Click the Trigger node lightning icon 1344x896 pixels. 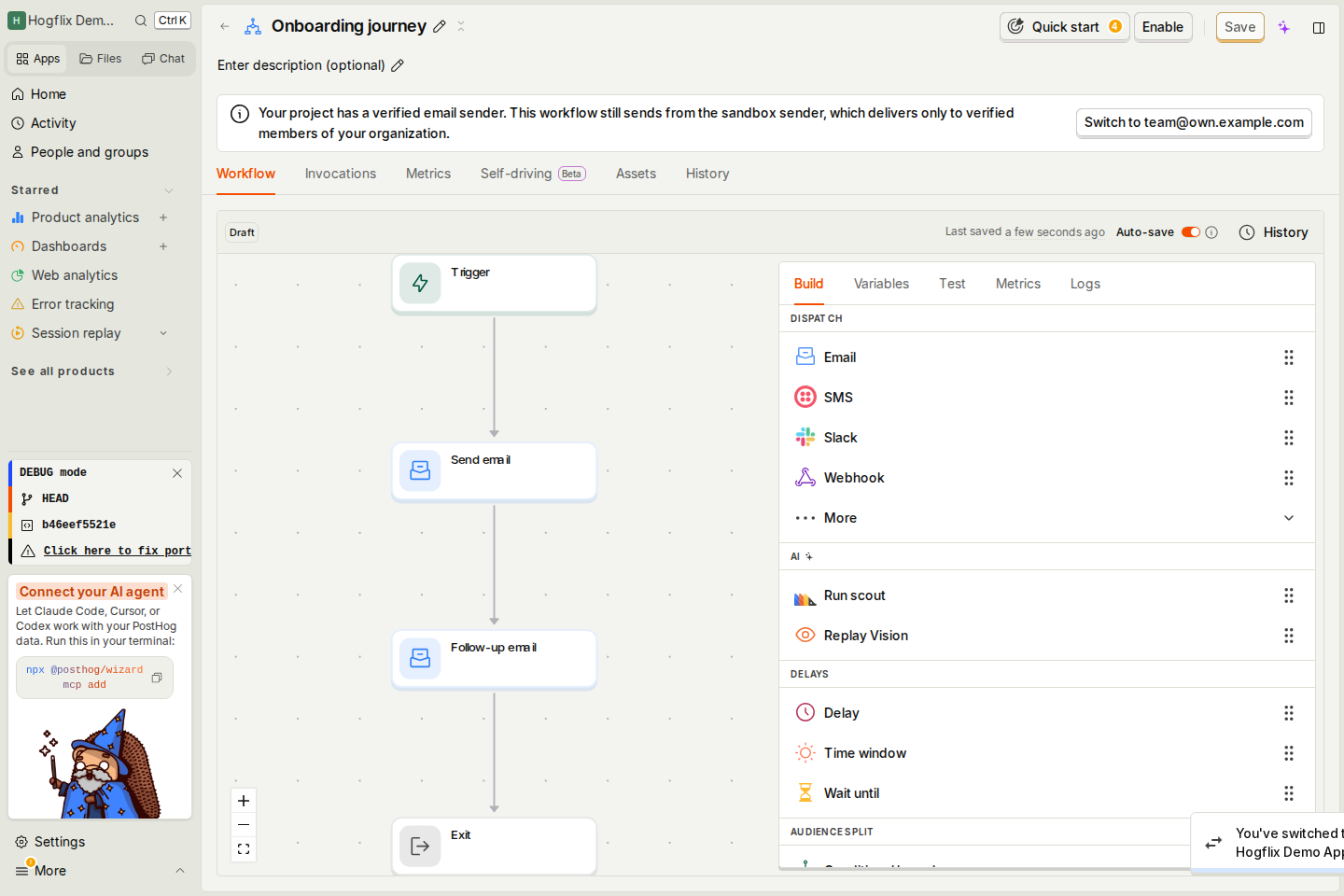pyautogui.click(x=420, y=283)
